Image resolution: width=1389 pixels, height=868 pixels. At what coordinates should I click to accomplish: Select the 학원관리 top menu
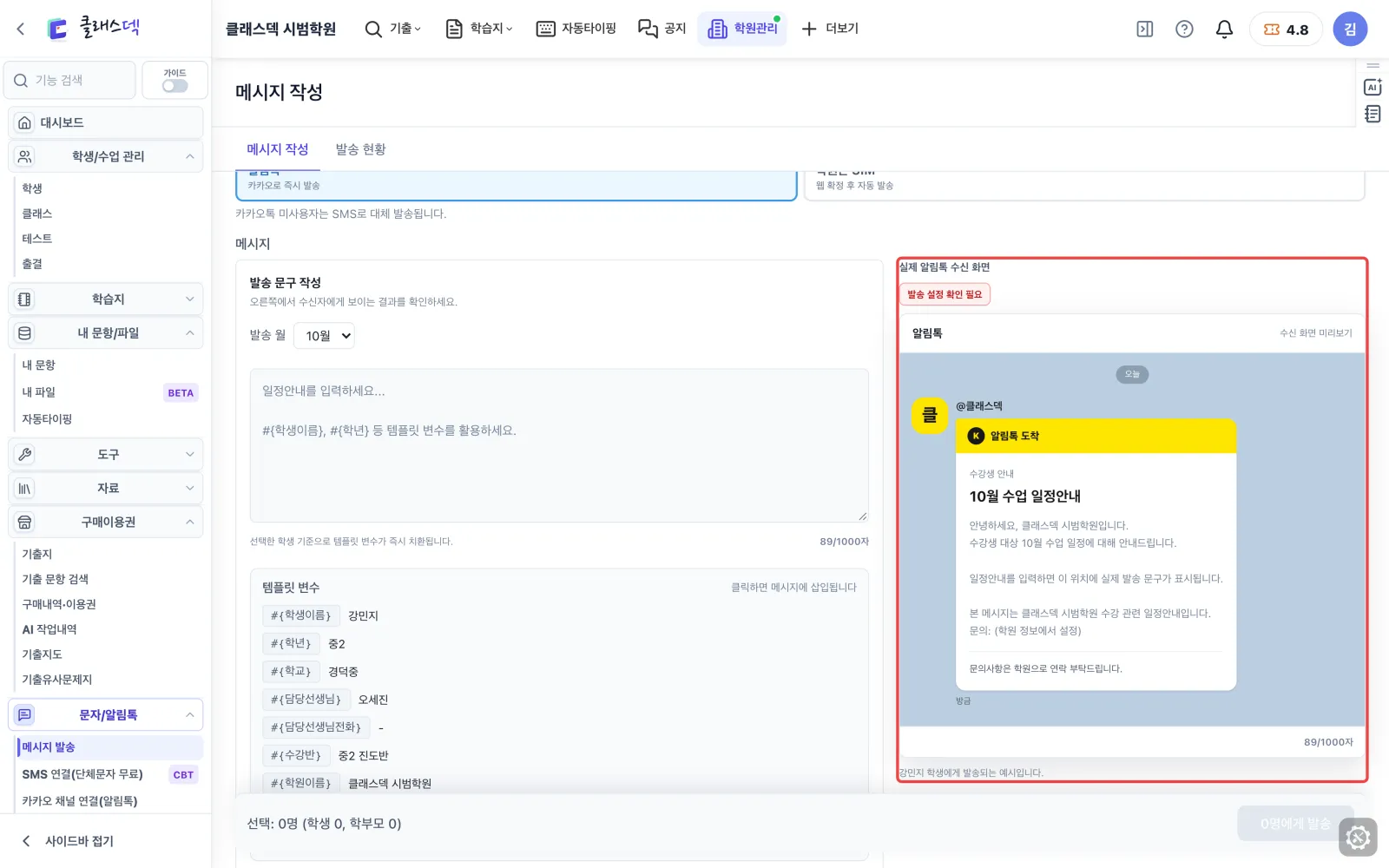[x=742, y=29]
